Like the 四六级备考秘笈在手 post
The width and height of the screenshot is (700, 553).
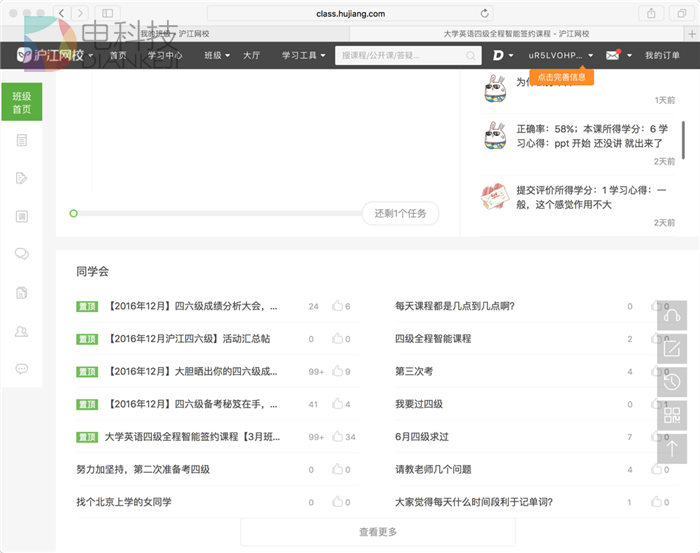click(338, 404)
